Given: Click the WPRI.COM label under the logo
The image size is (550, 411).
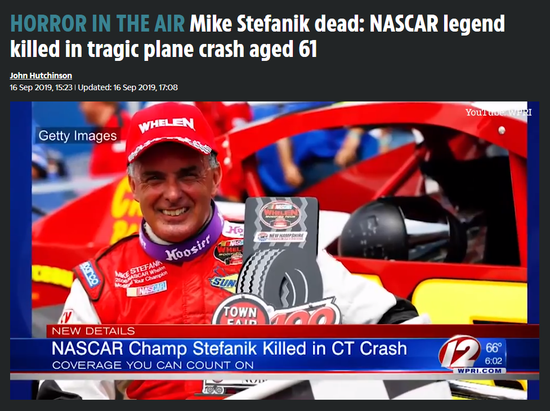Looking at the screenshot, I should point(479,371).
